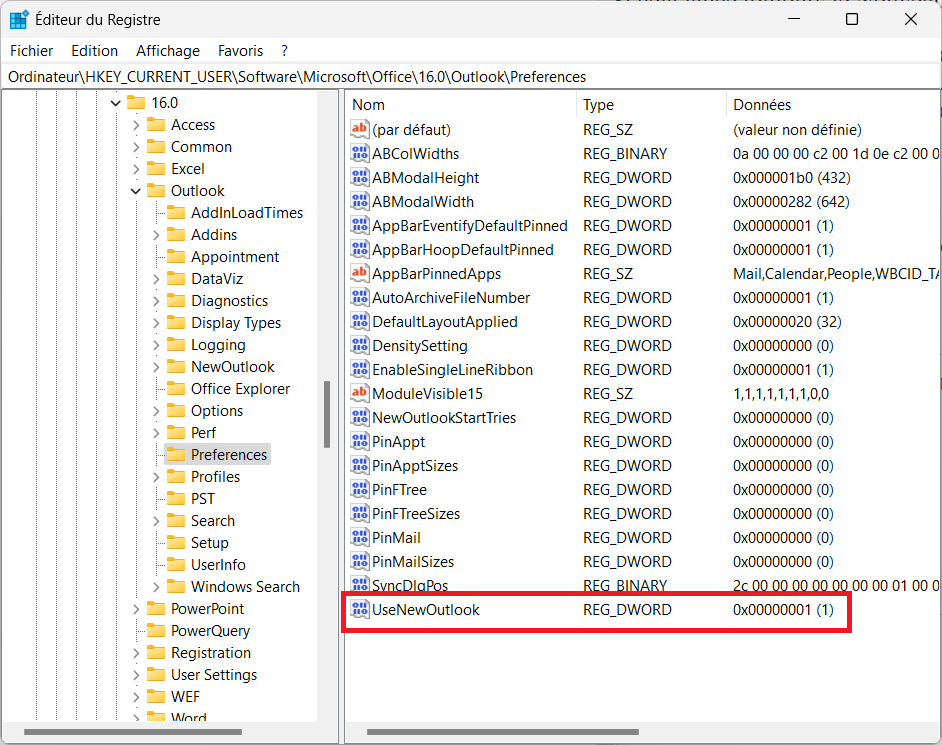Click the DWORD icon next to EnableSingleLineRibbon
Viewport: 942px width, 745px height.
point(360,369)
